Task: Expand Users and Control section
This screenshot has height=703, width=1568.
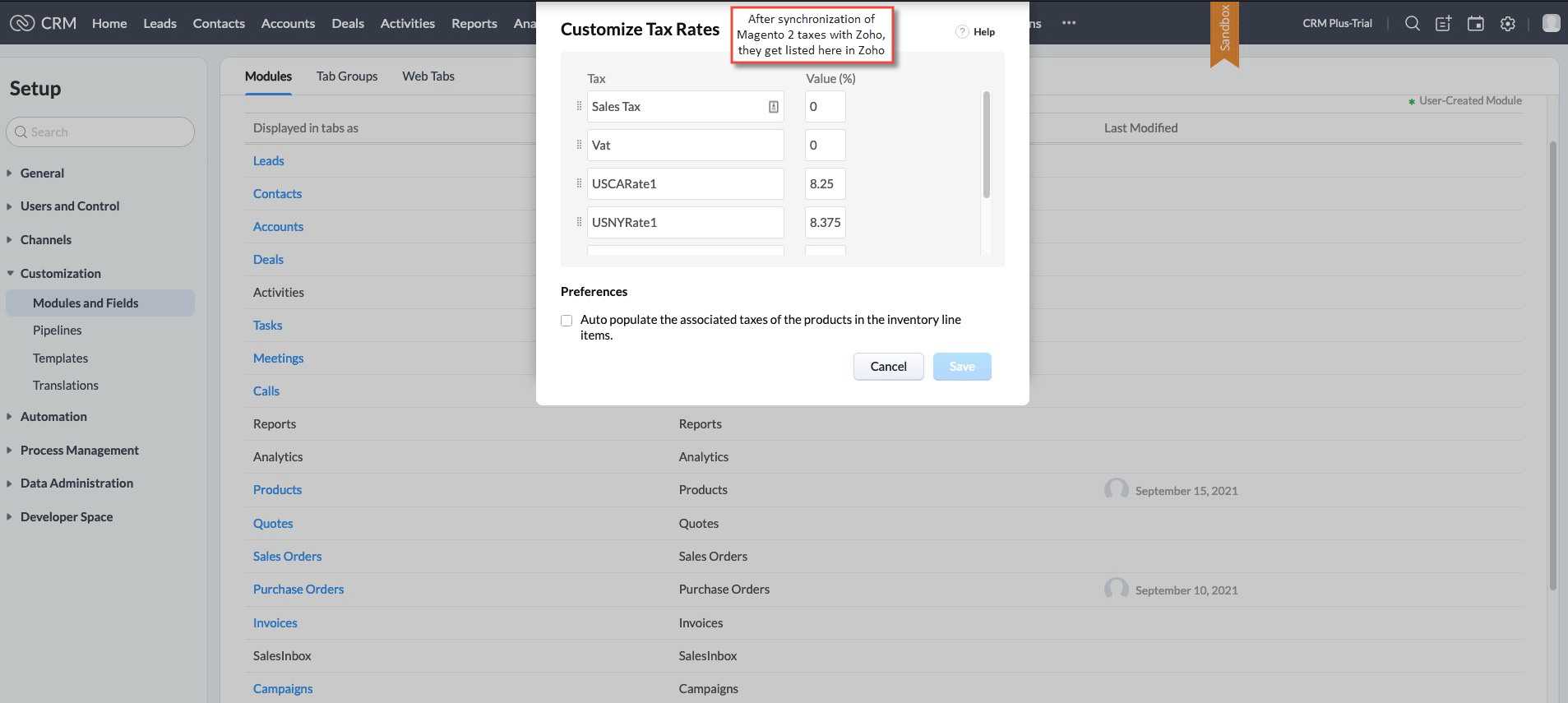Action: pos(10,206)
